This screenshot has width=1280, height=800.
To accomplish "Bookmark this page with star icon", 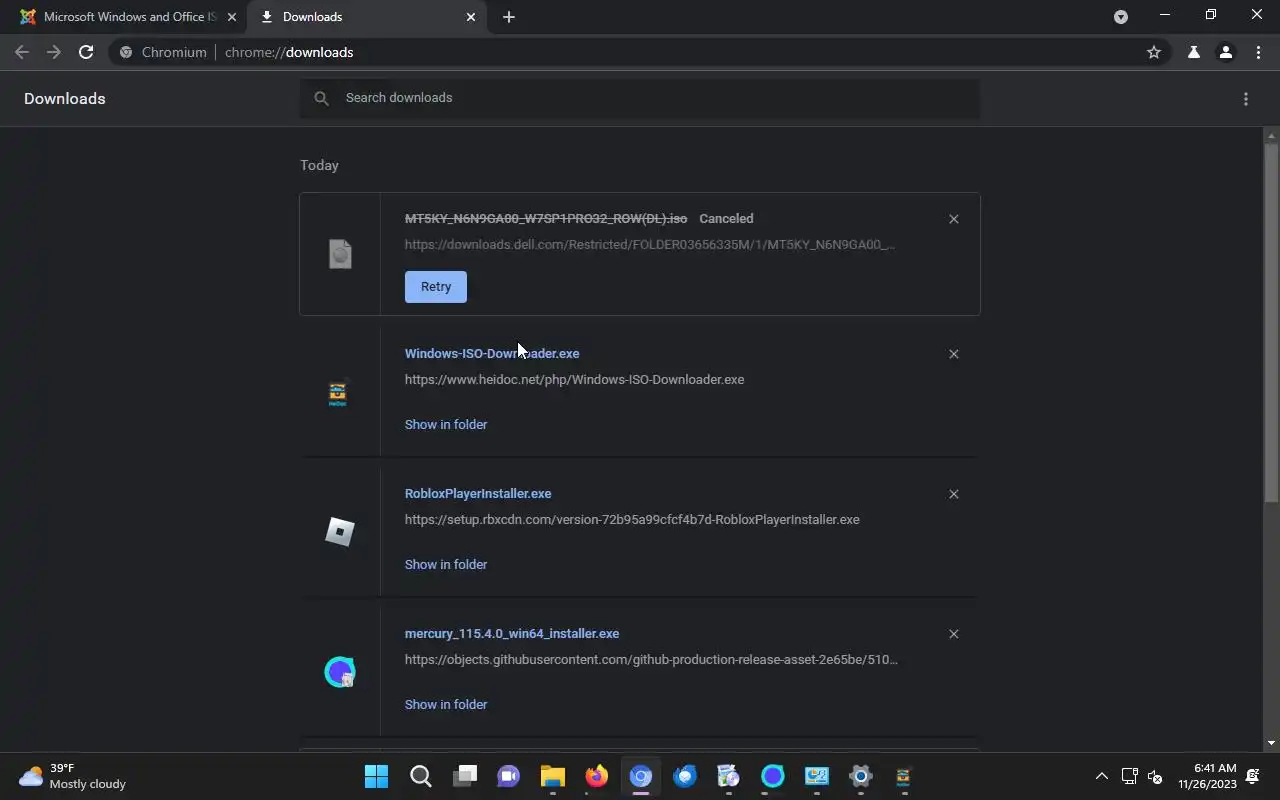I will (x=1154, y=52).
